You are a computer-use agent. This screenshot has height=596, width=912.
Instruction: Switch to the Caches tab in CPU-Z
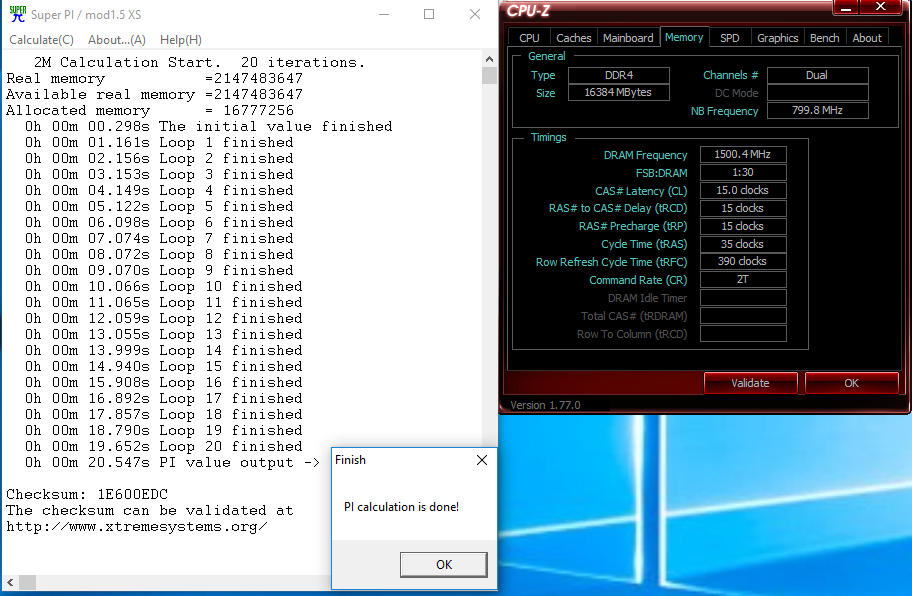(x=573, y=38)
